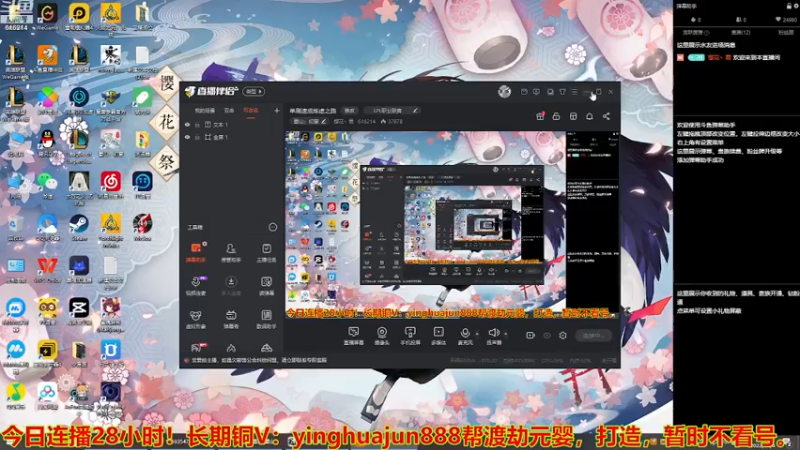Screen dimensions: 800x450
Task: Open the QQ penguin desktop shortcut
Action: 47,141
